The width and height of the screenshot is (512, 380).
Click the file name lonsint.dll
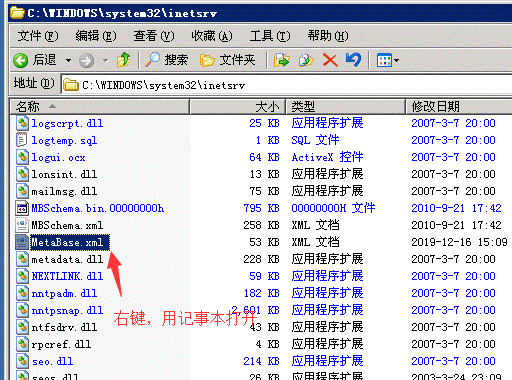[x=64, y=174]
